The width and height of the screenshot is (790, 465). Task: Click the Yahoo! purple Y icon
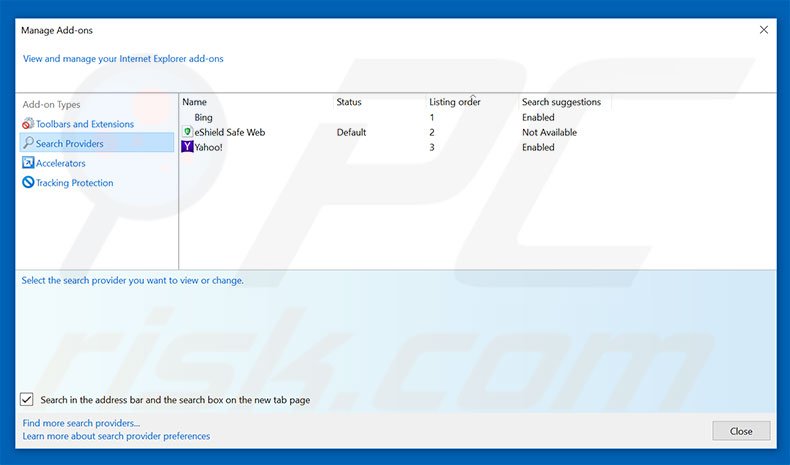coord(187,147)
